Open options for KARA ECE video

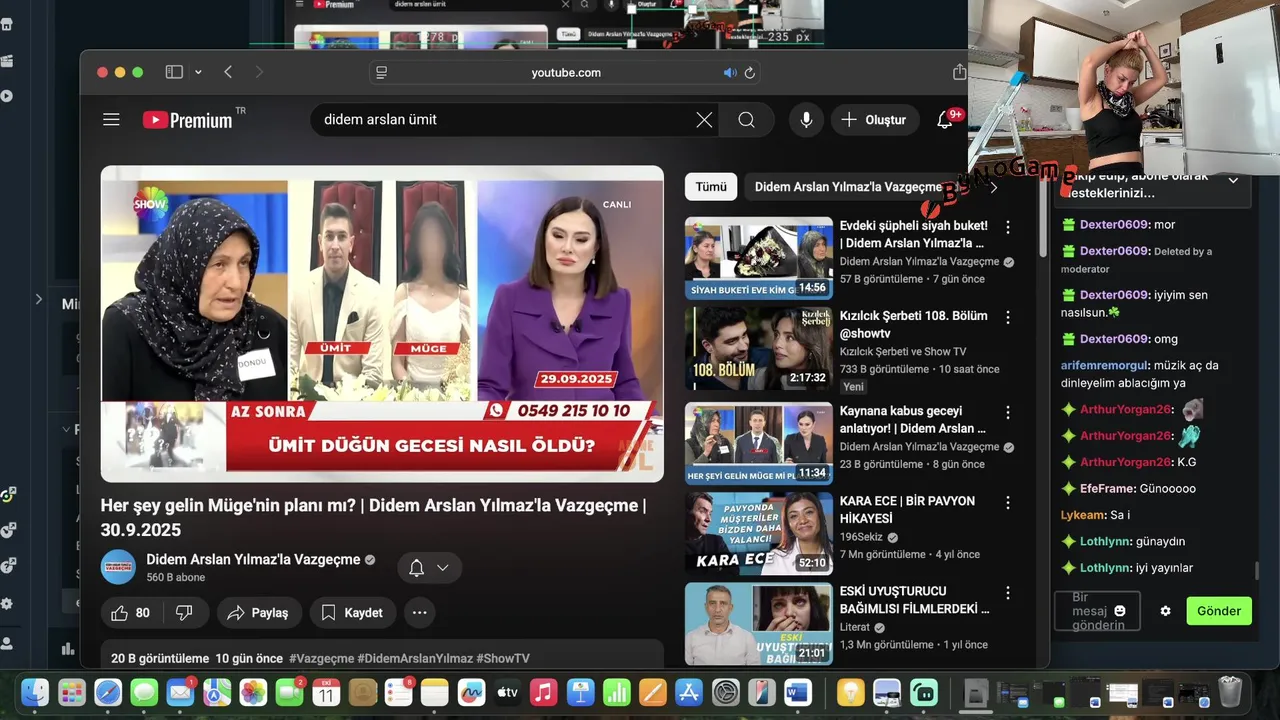(x=1008, y=502)
